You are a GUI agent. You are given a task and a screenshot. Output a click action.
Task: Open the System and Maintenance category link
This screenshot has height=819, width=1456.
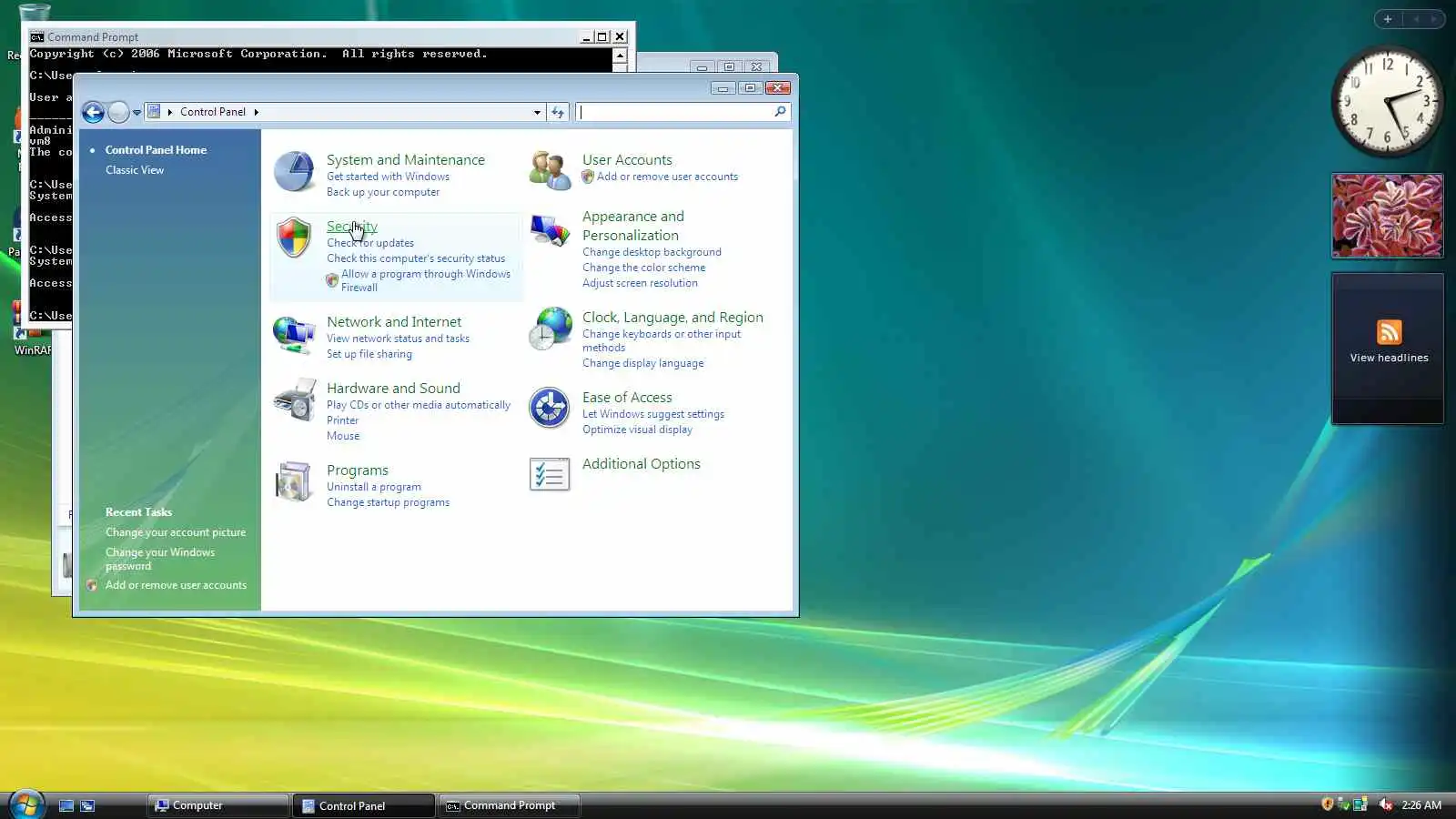click(x=406, y=160)
